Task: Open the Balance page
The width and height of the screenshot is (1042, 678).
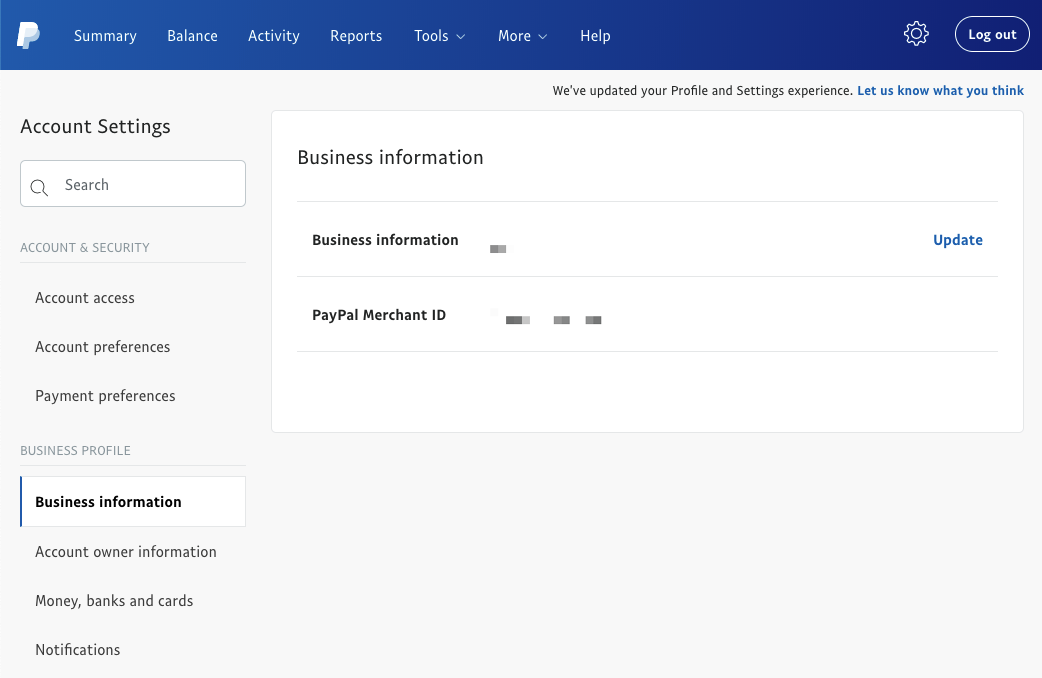Action: click(192, 36)
